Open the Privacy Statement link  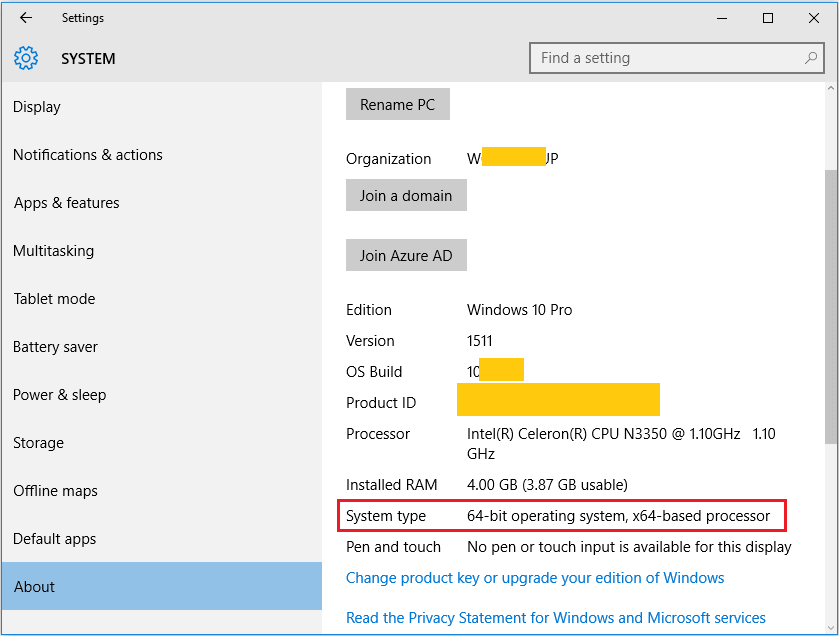tap(555, 618)
